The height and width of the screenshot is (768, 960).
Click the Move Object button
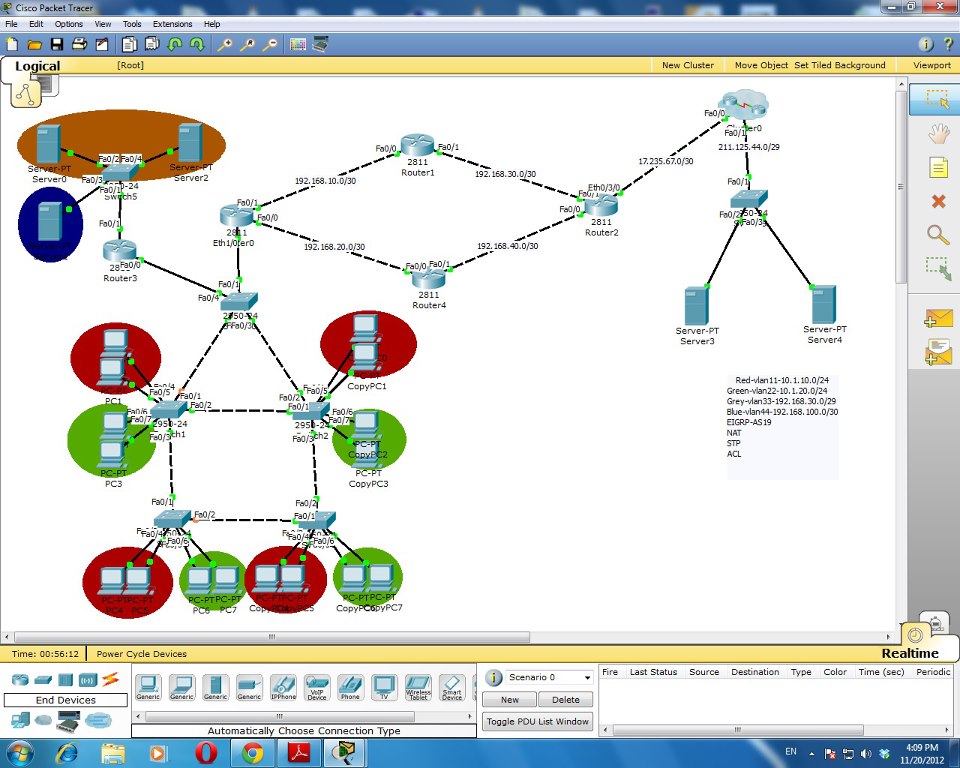point(761,65)
